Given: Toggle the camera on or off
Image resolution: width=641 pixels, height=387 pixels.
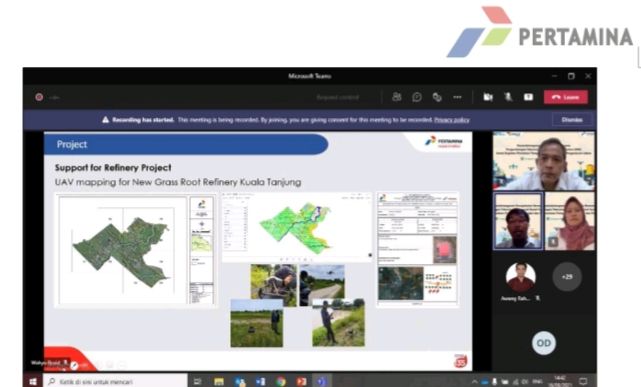Looking at the screenshot, I should 488,97.
